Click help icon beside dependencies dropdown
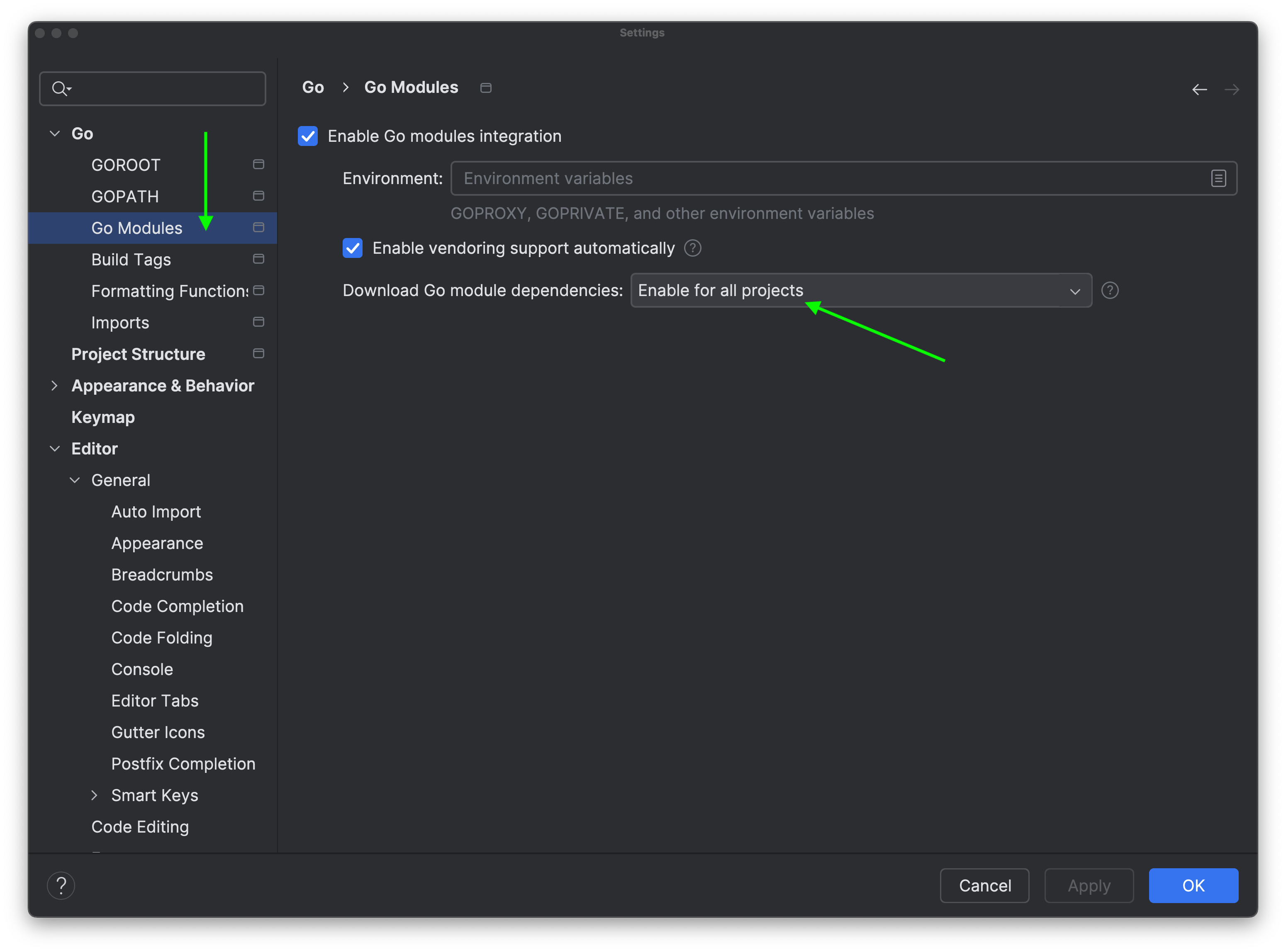This screenshot has width=1286, height=952. click(1110, 290)
